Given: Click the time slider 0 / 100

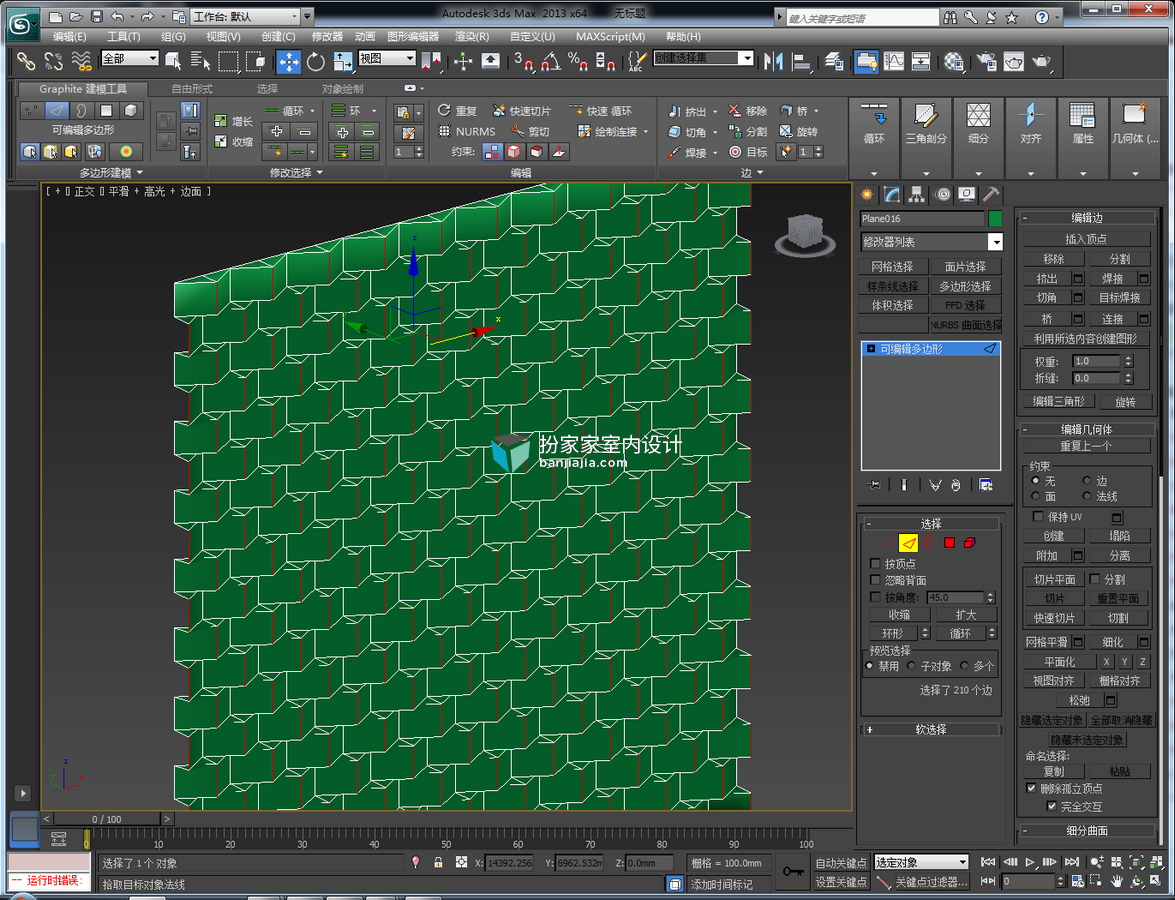Looking at the screenshot, I should (106, 819).
